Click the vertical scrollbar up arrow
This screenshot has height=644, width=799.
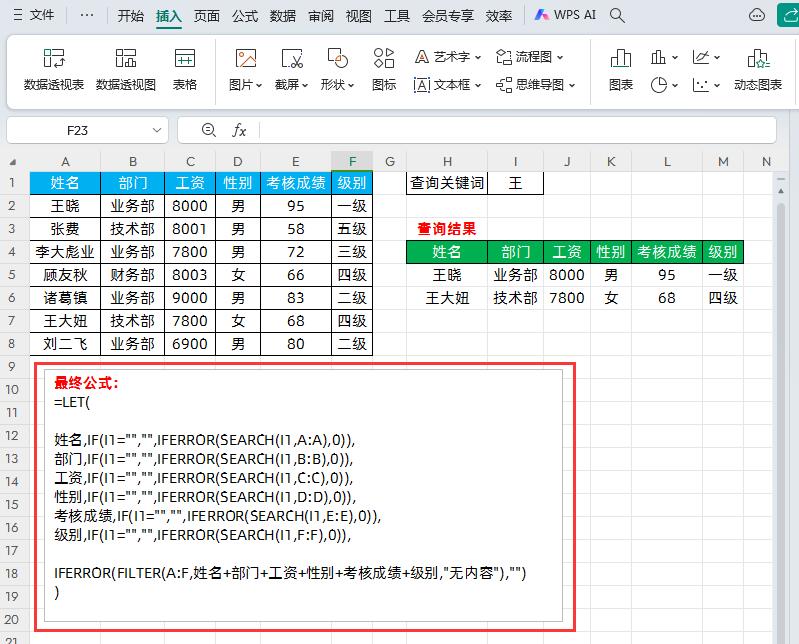[781, 191]
